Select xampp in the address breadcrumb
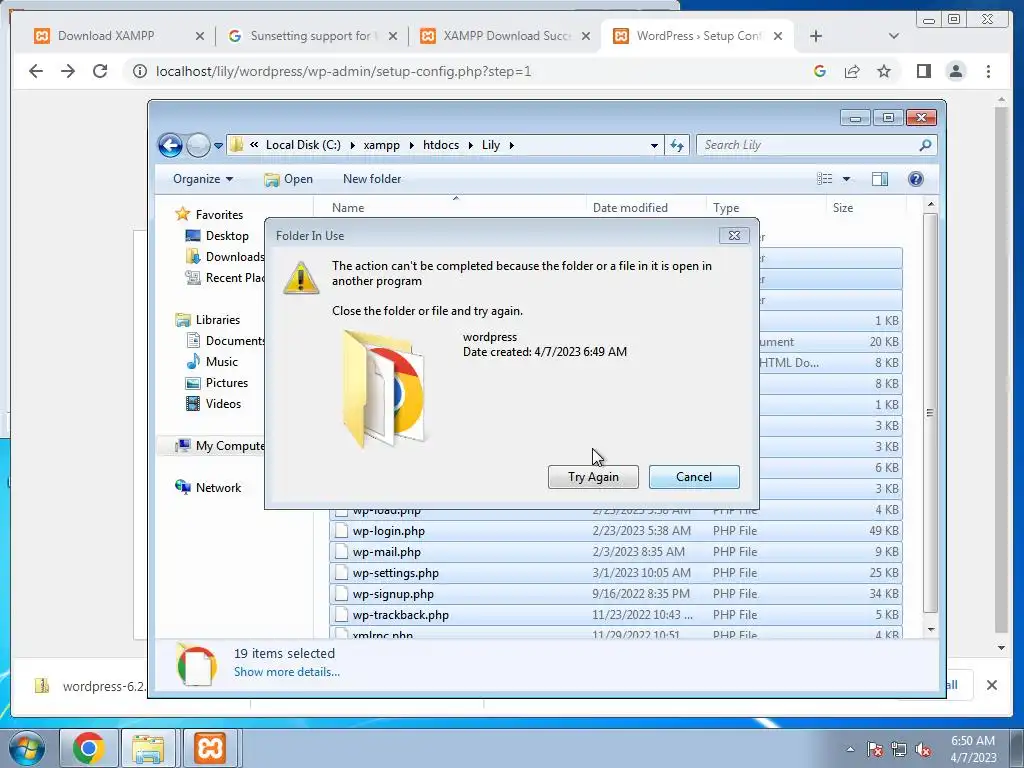Viewport: 1024px width, 768px height. [381, 145]
